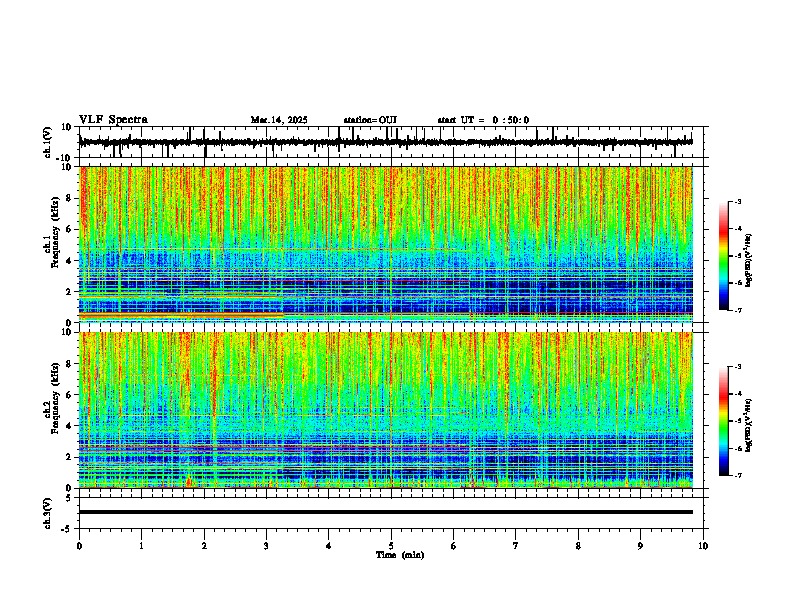The image size is (792, 612).
Task: Click the thick black ch.3 voltage trace
Action: point(385,512)
